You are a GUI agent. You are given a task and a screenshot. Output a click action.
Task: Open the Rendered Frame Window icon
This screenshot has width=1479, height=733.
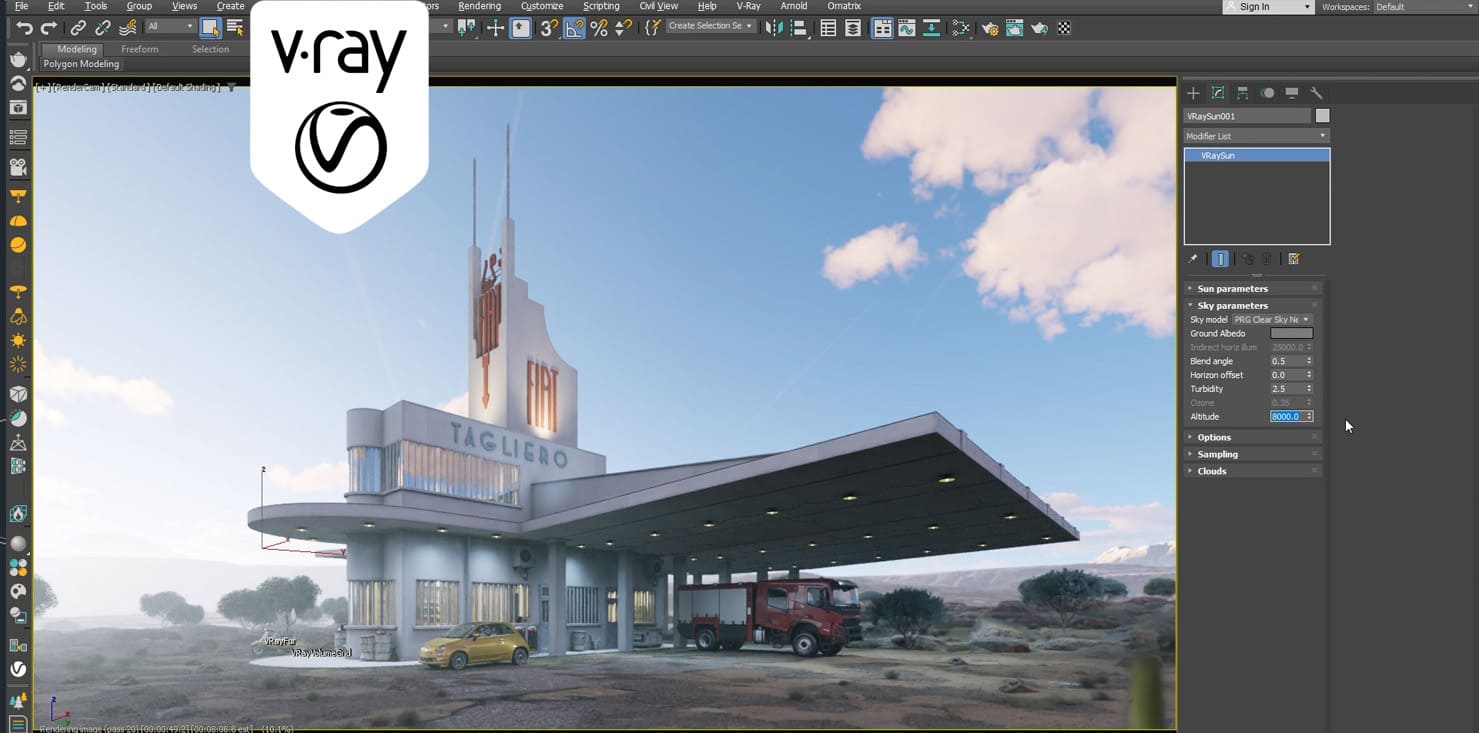1015,28
